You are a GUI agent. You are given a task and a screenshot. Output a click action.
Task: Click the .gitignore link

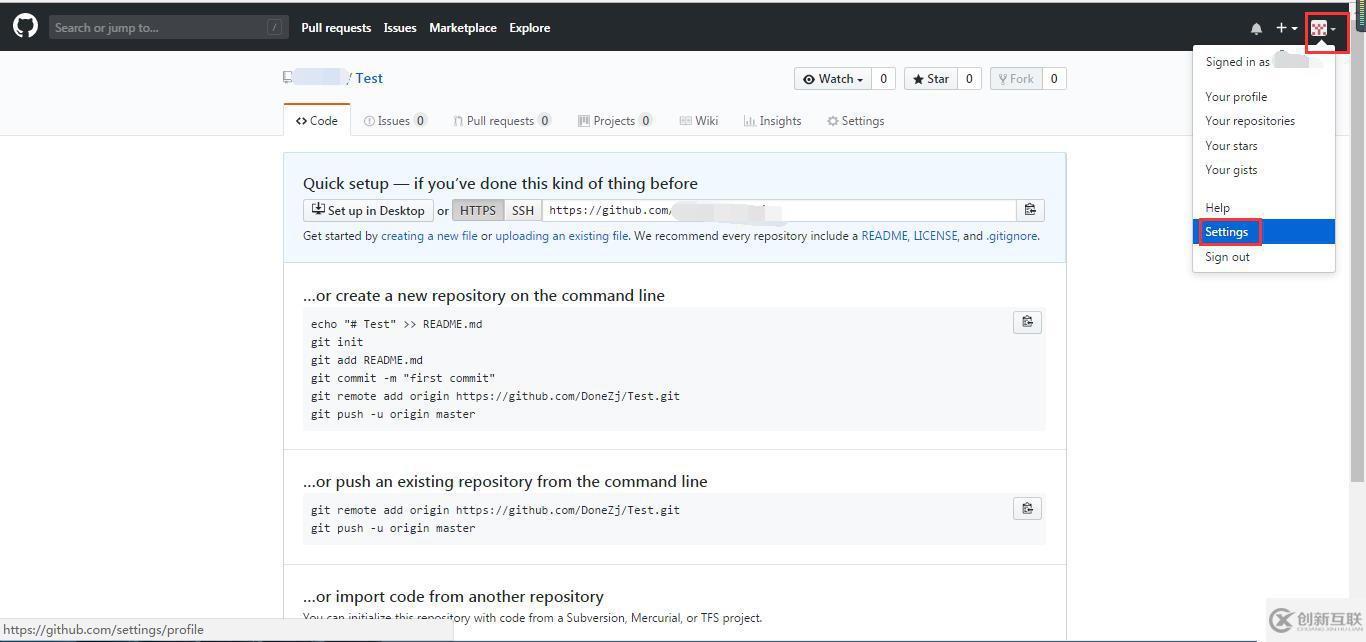point(1012,236)
